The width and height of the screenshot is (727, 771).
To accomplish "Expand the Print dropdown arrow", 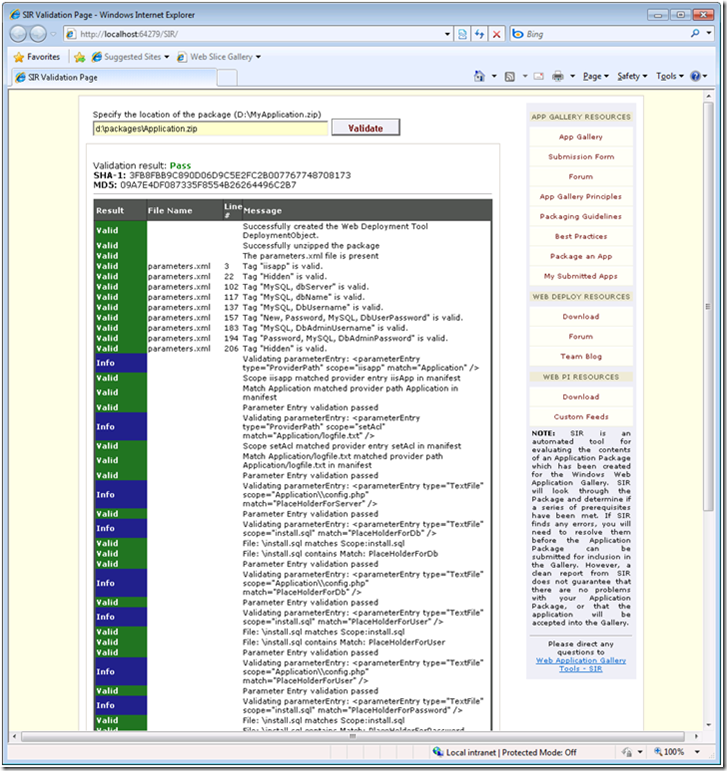I will [572, 76].
